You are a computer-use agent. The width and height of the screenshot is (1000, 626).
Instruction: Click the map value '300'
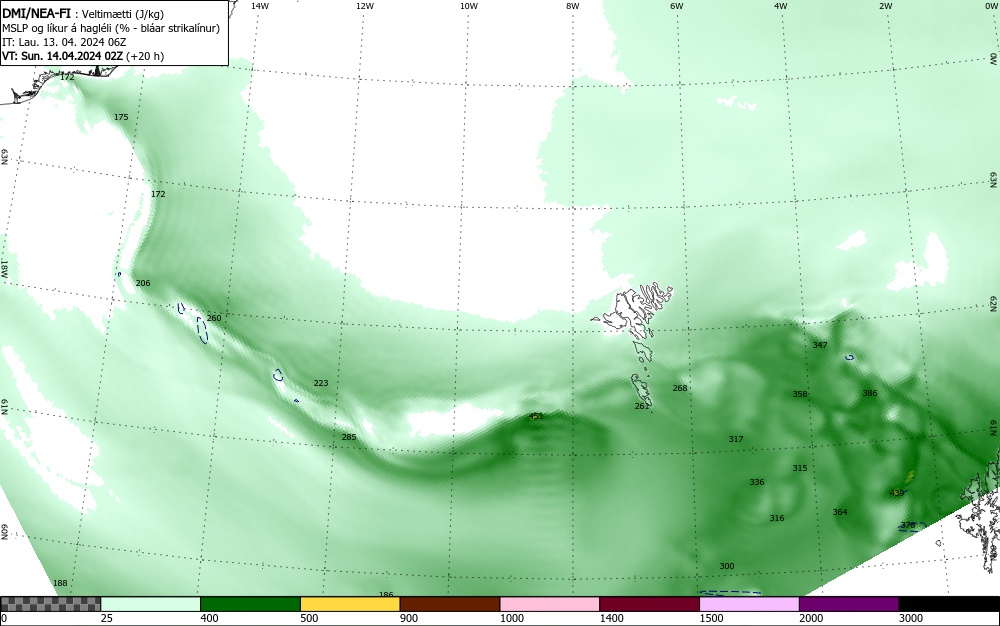point(726,566)
